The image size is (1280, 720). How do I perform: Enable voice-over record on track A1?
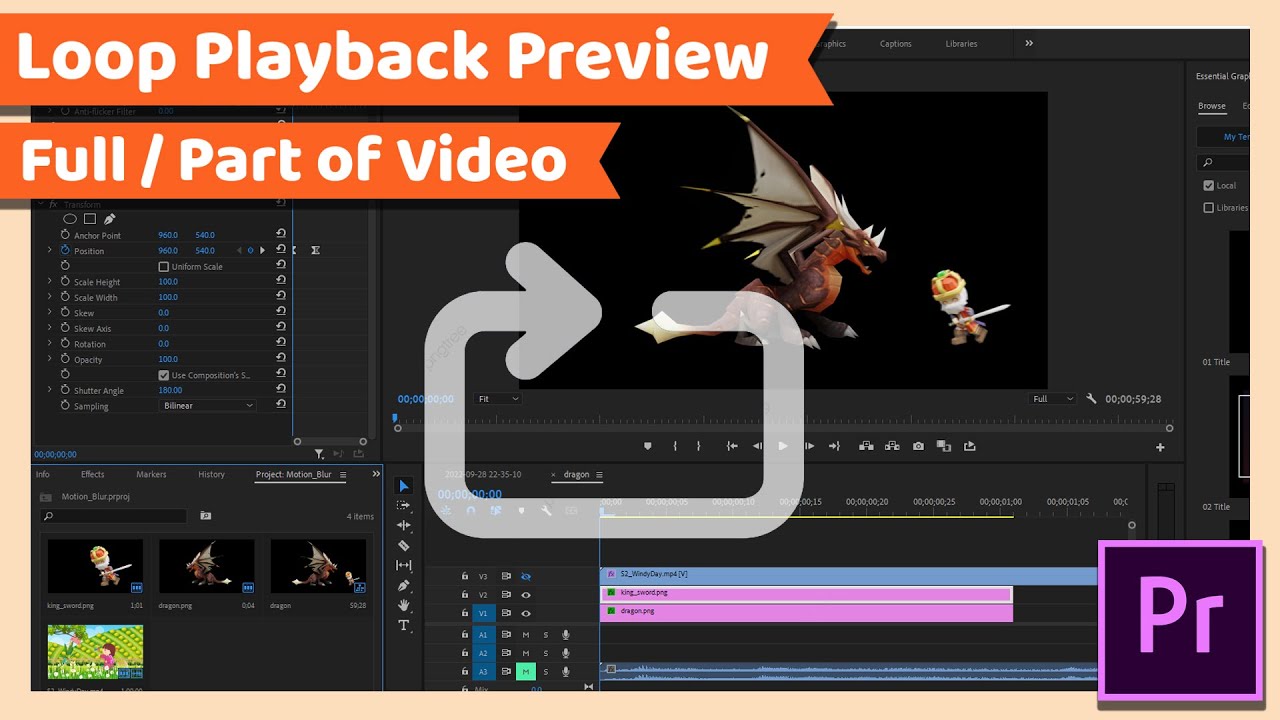[566, 634]
